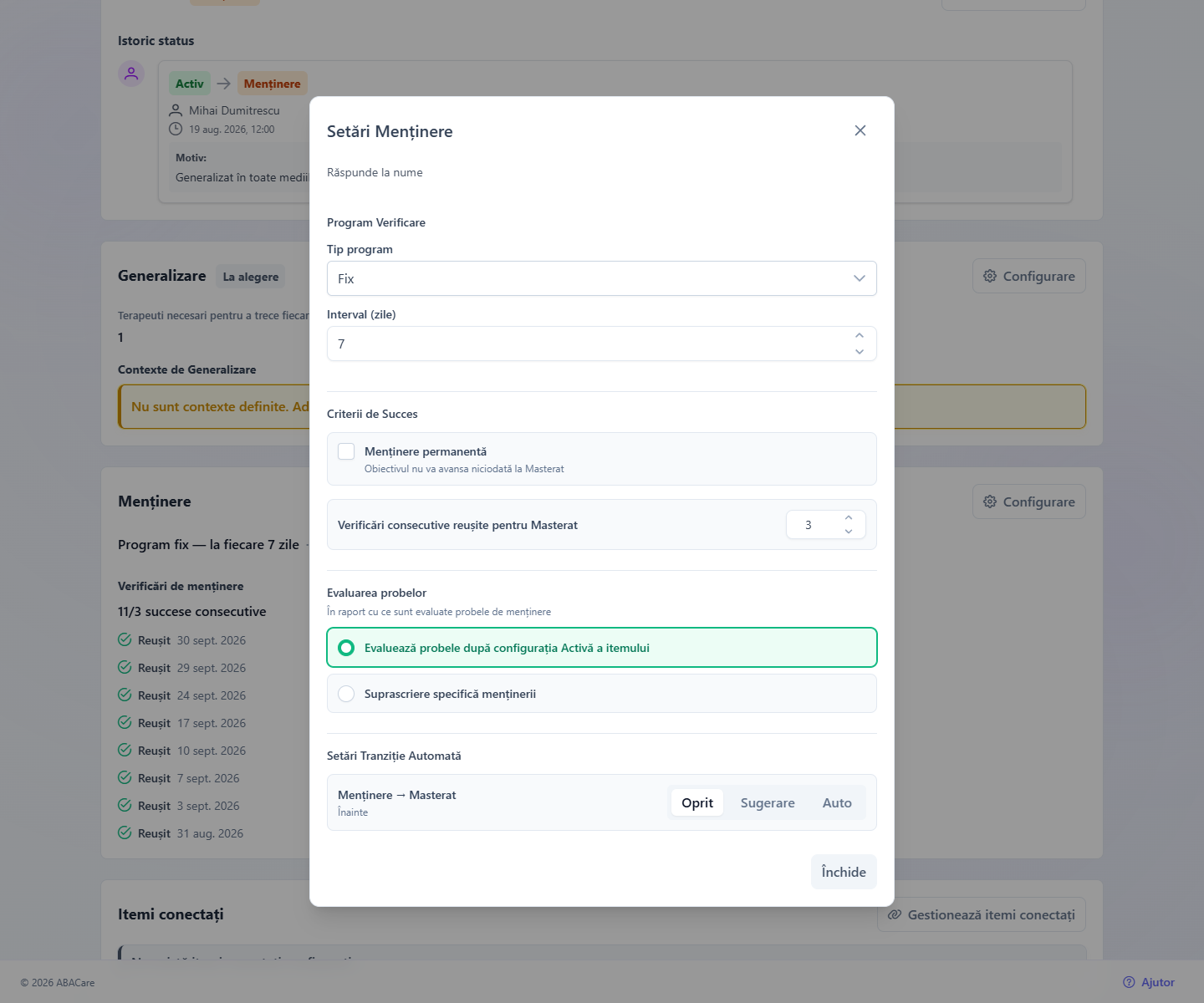The width and height of the screenshot is (1204, 1003).
Task: Click the gear icon in Menținere Configurare button
Action: pyautogui.click(x=990, y=501)
